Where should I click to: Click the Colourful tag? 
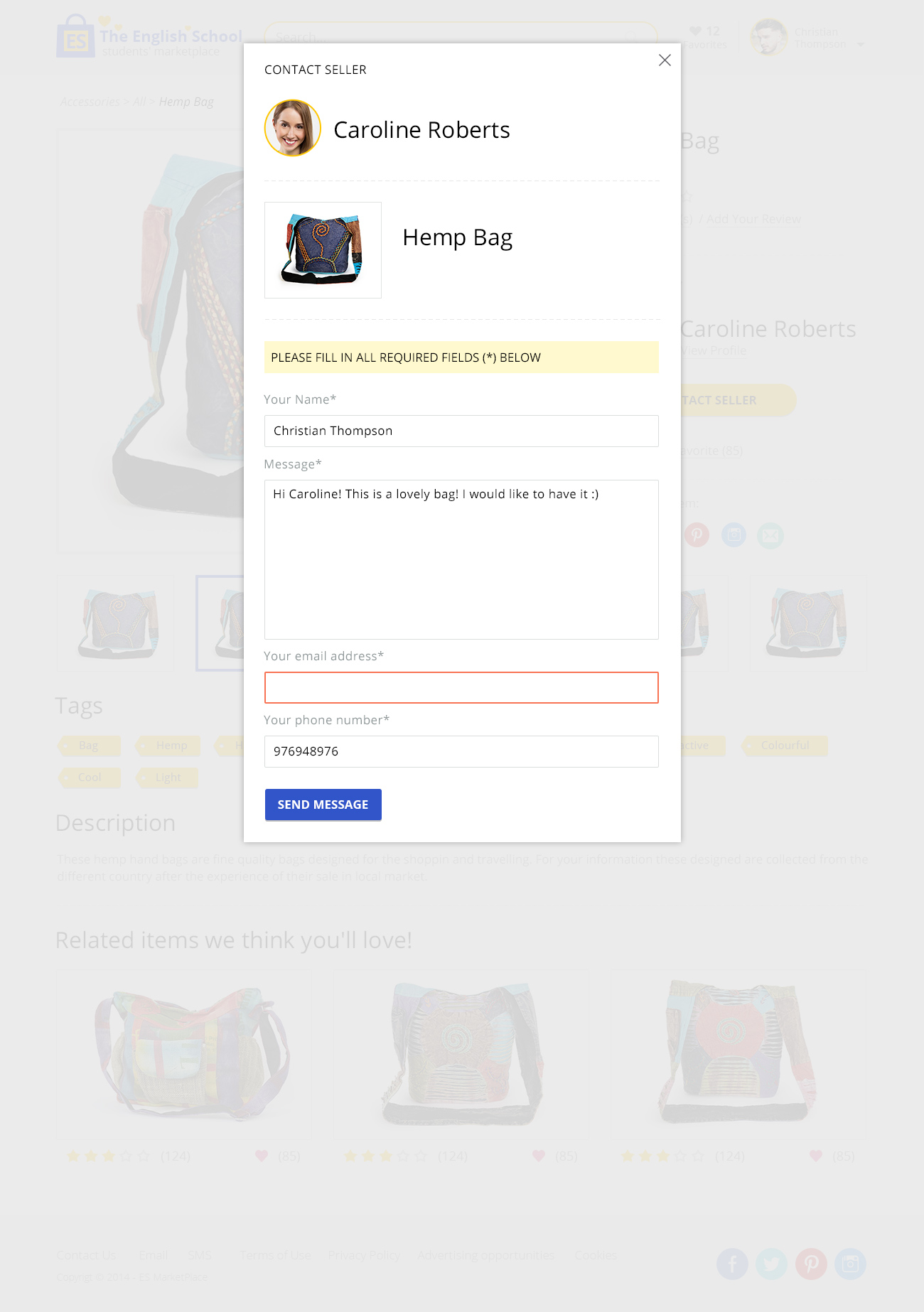point(785,746)
